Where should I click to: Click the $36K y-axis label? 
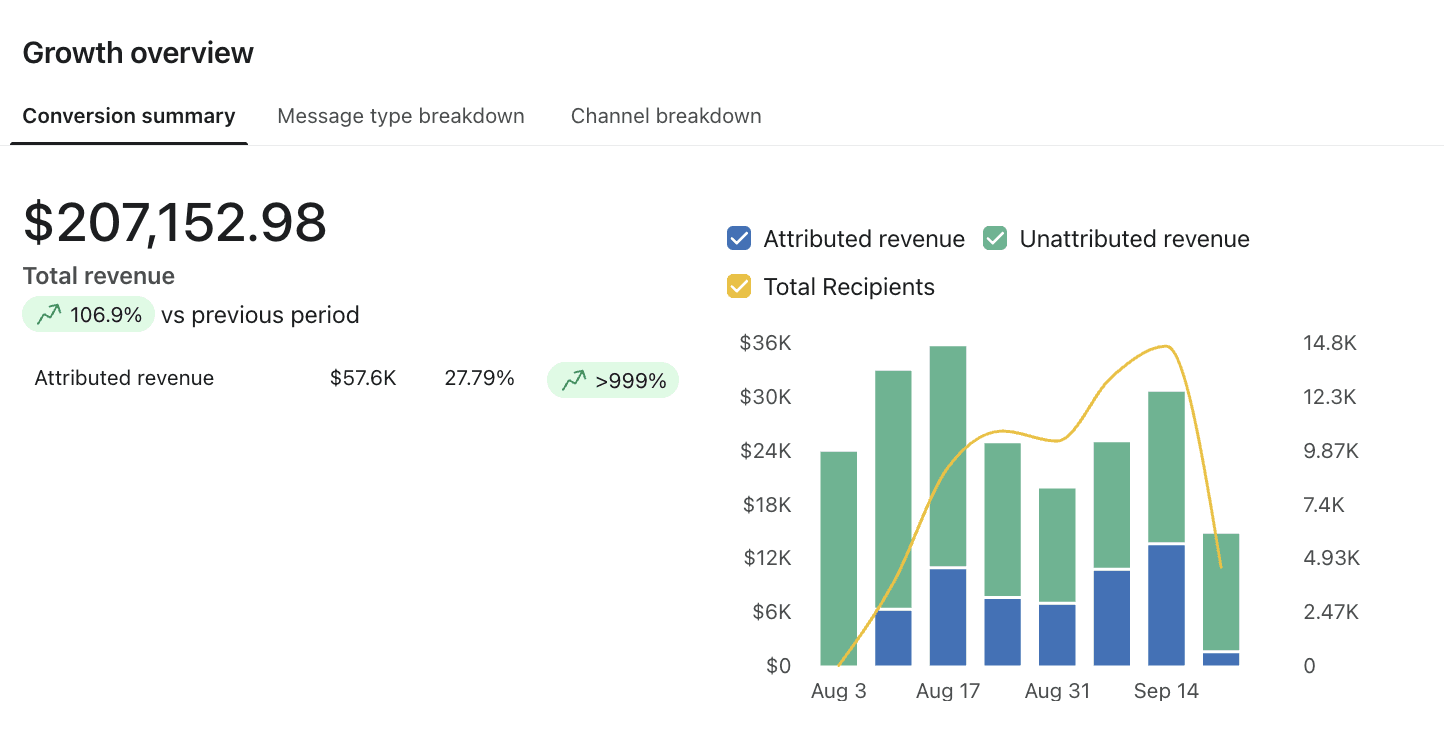(766, 343)
